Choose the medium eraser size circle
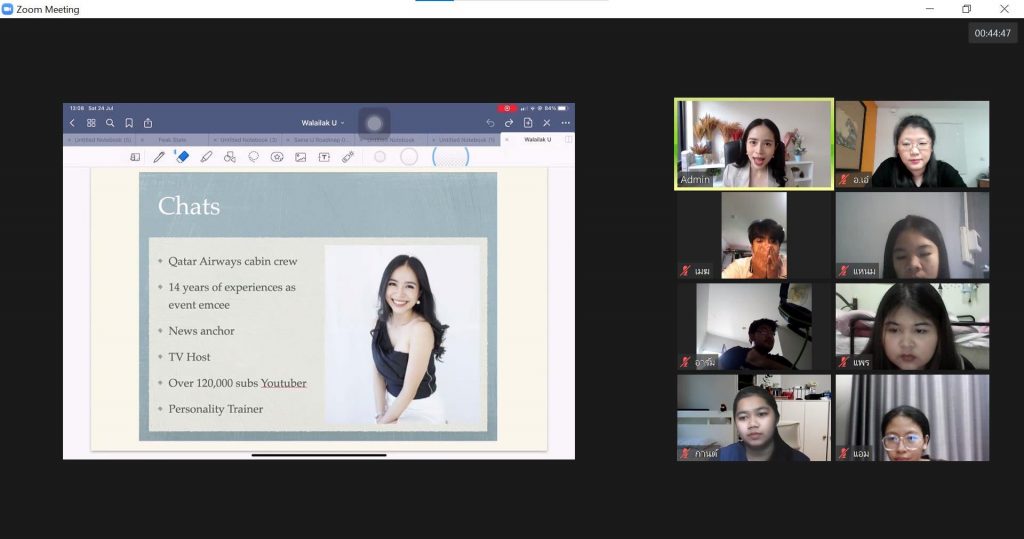This screenshot has width=1024, height=539. 409,157
